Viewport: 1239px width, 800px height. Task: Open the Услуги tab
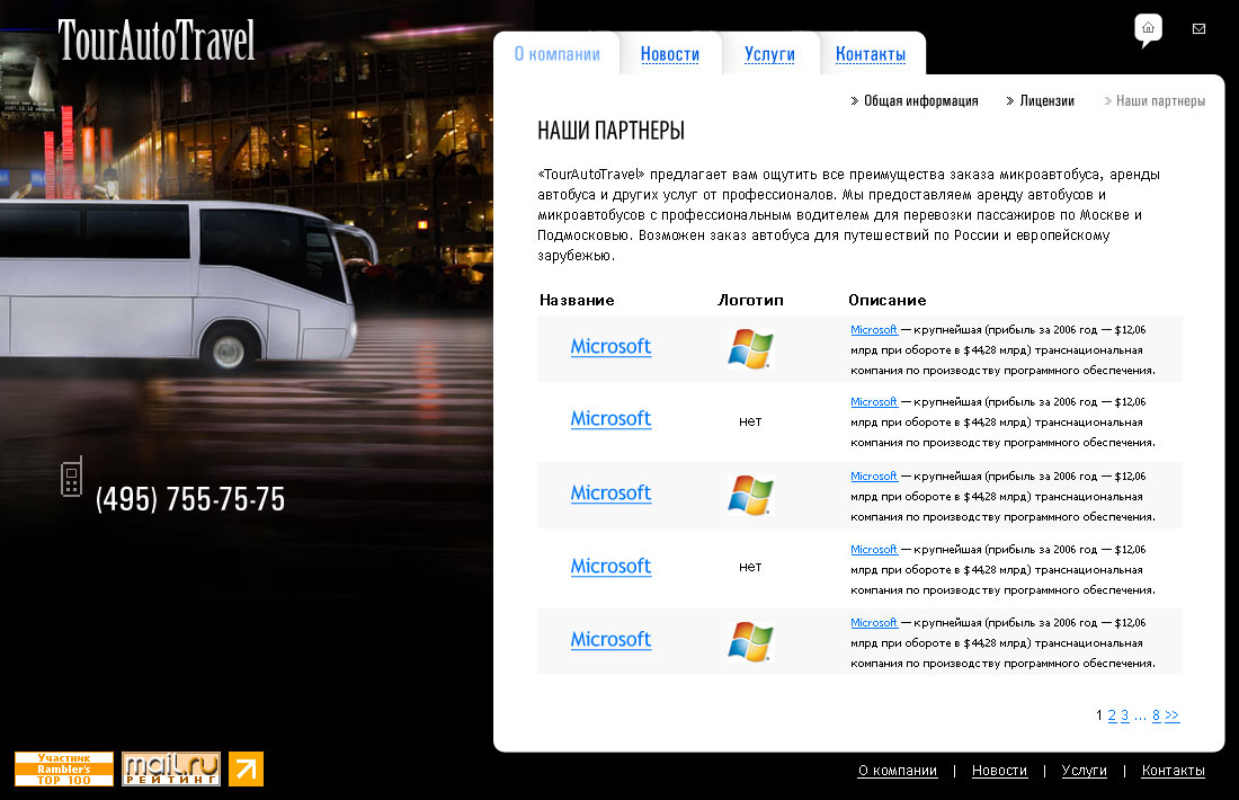tap(769, 54)
